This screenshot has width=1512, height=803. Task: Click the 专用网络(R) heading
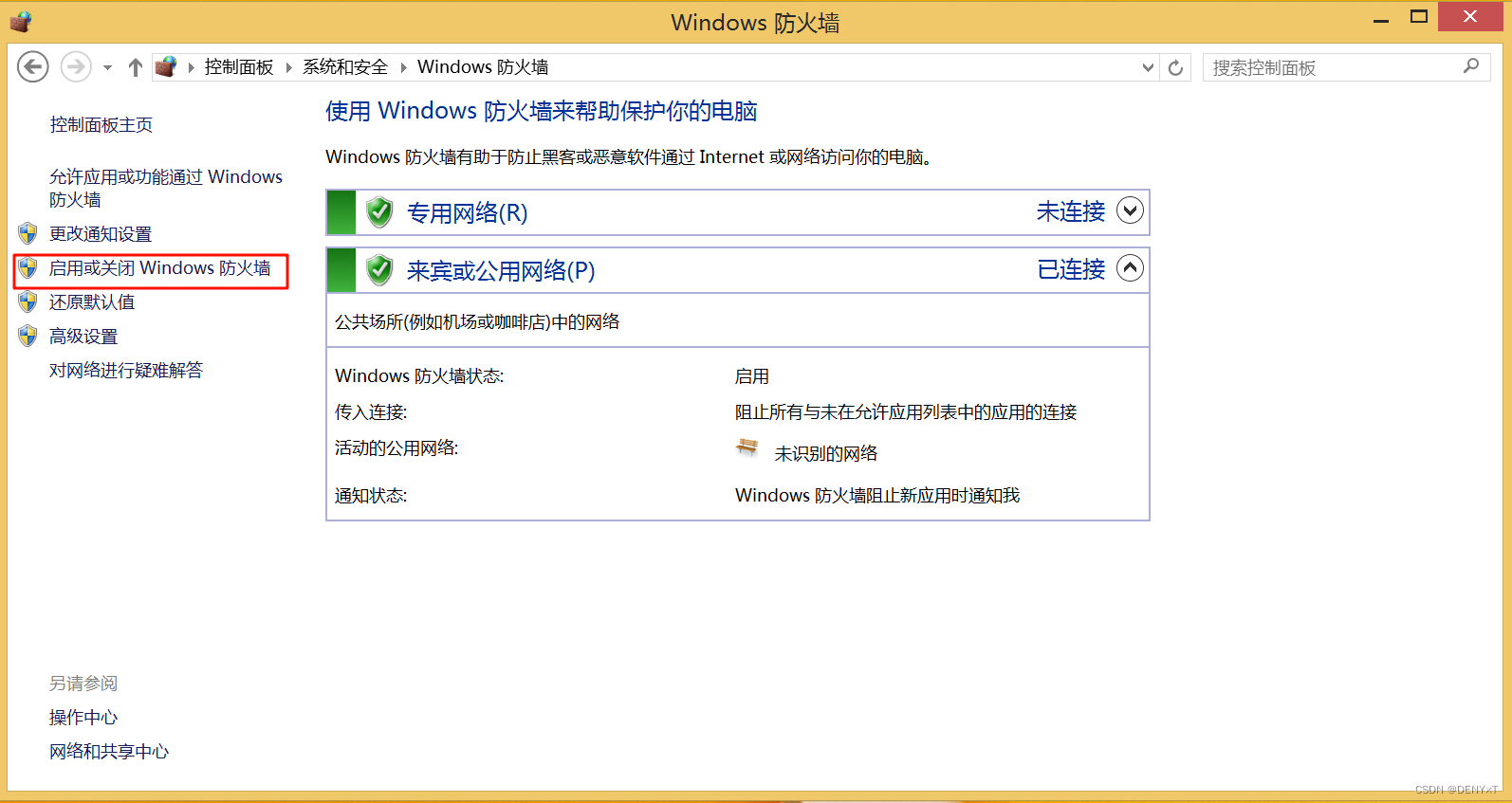(467, 213)
